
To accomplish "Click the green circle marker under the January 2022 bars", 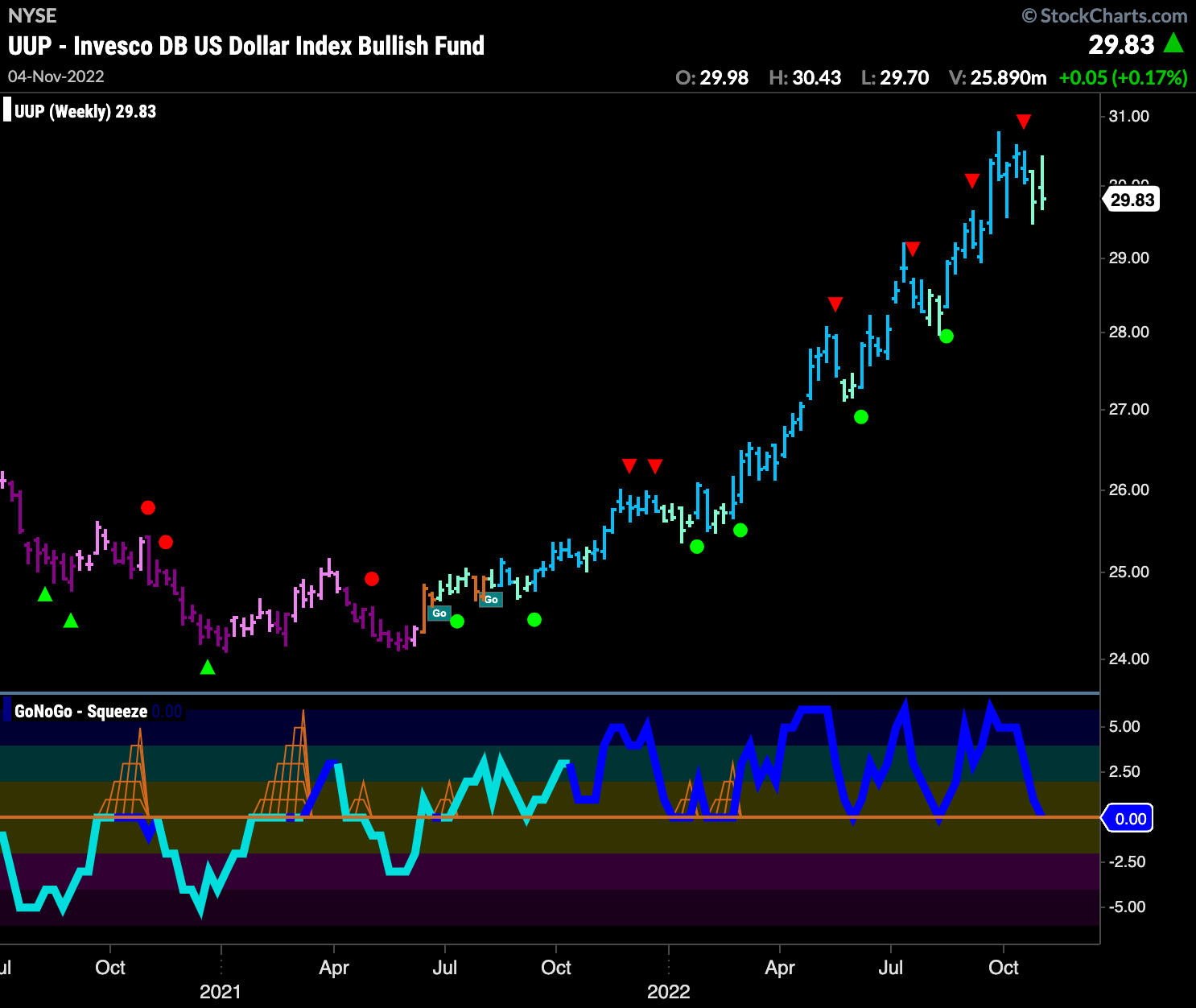I will point(697,547).
